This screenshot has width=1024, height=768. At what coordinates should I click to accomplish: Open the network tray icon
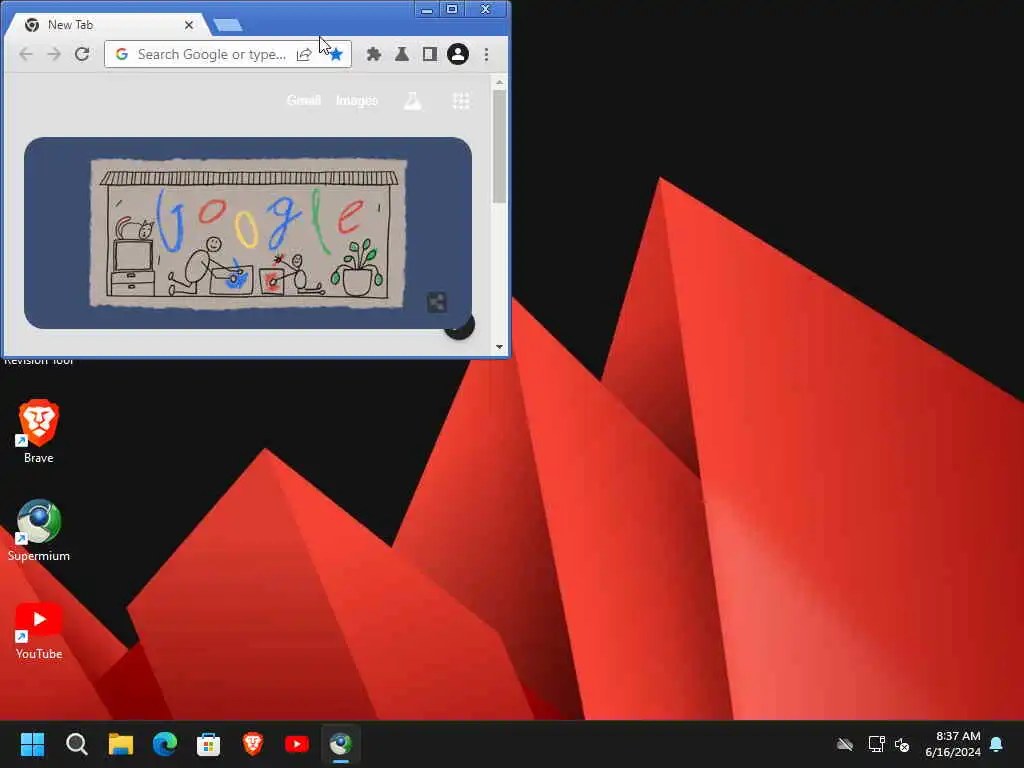click(876, 744)
